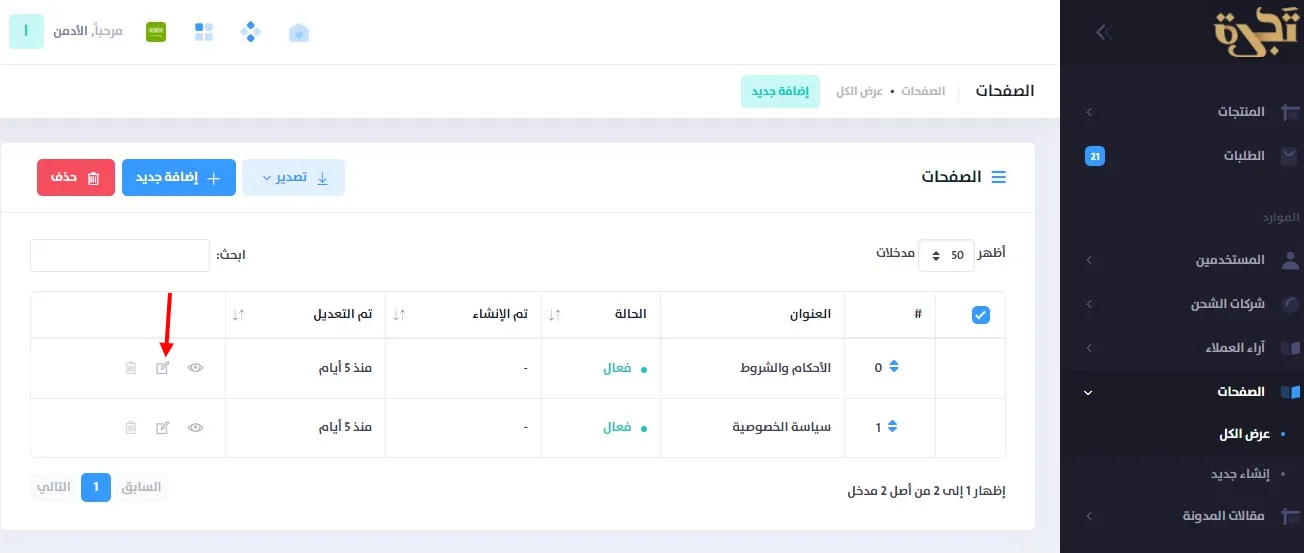
Task: Click سياسة الخصوصية title cell
Action: click(x=782, y=428)
